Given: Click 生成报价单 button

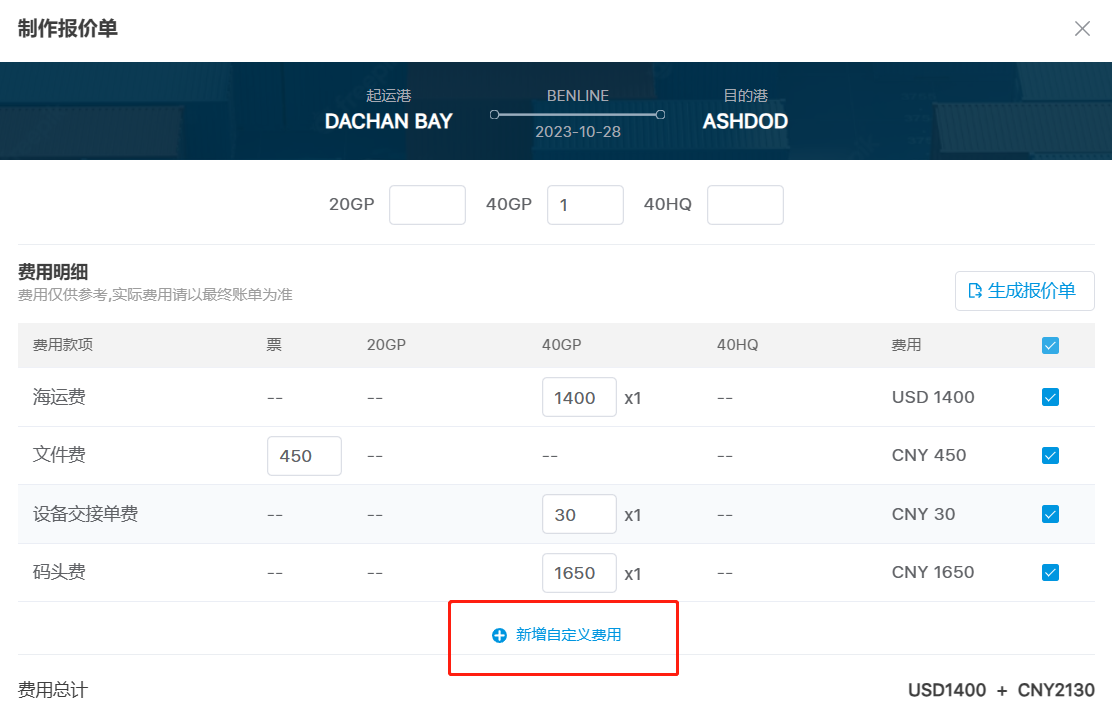Looking at the screenshot, I should pos(1024,291).
